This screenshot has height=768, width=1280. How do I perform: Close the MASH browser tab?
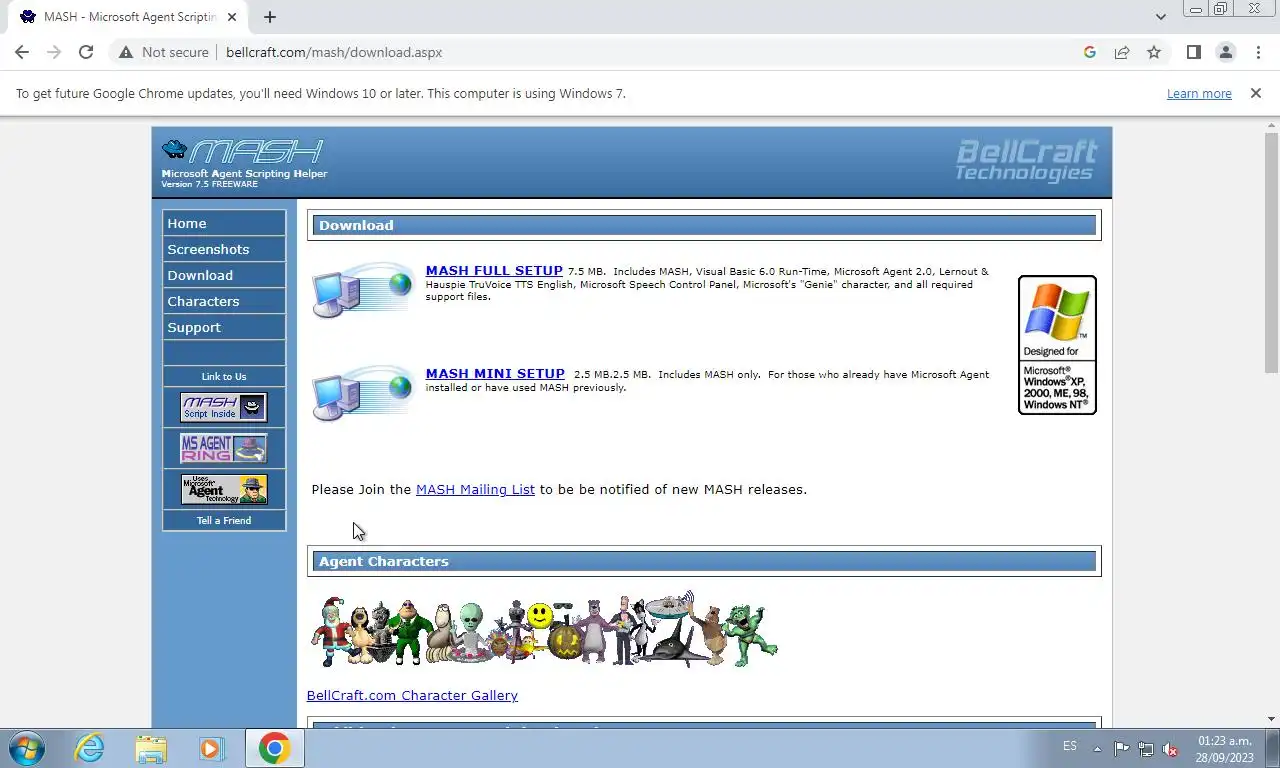tap(232, 17)
